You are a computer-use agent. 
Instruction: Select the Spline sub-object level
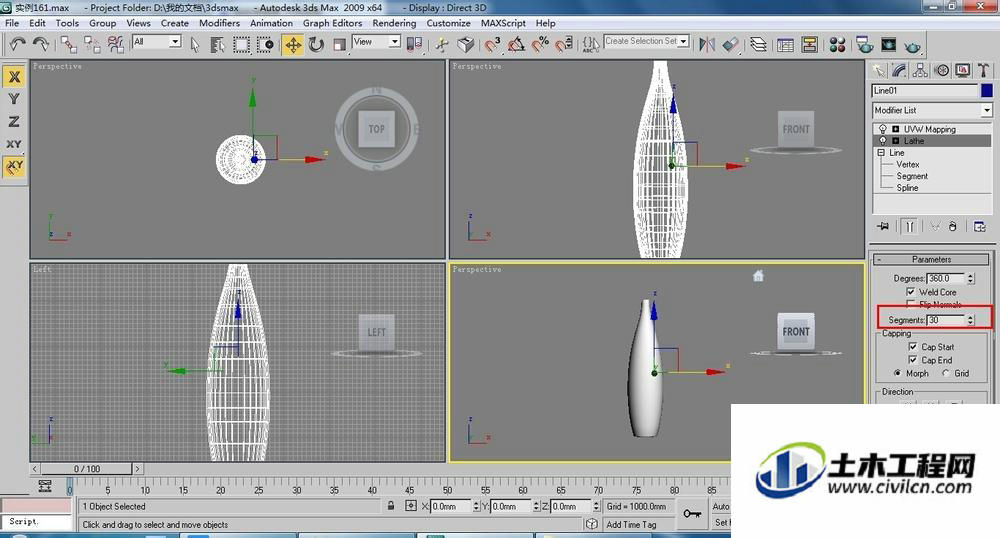coord(907,187)
